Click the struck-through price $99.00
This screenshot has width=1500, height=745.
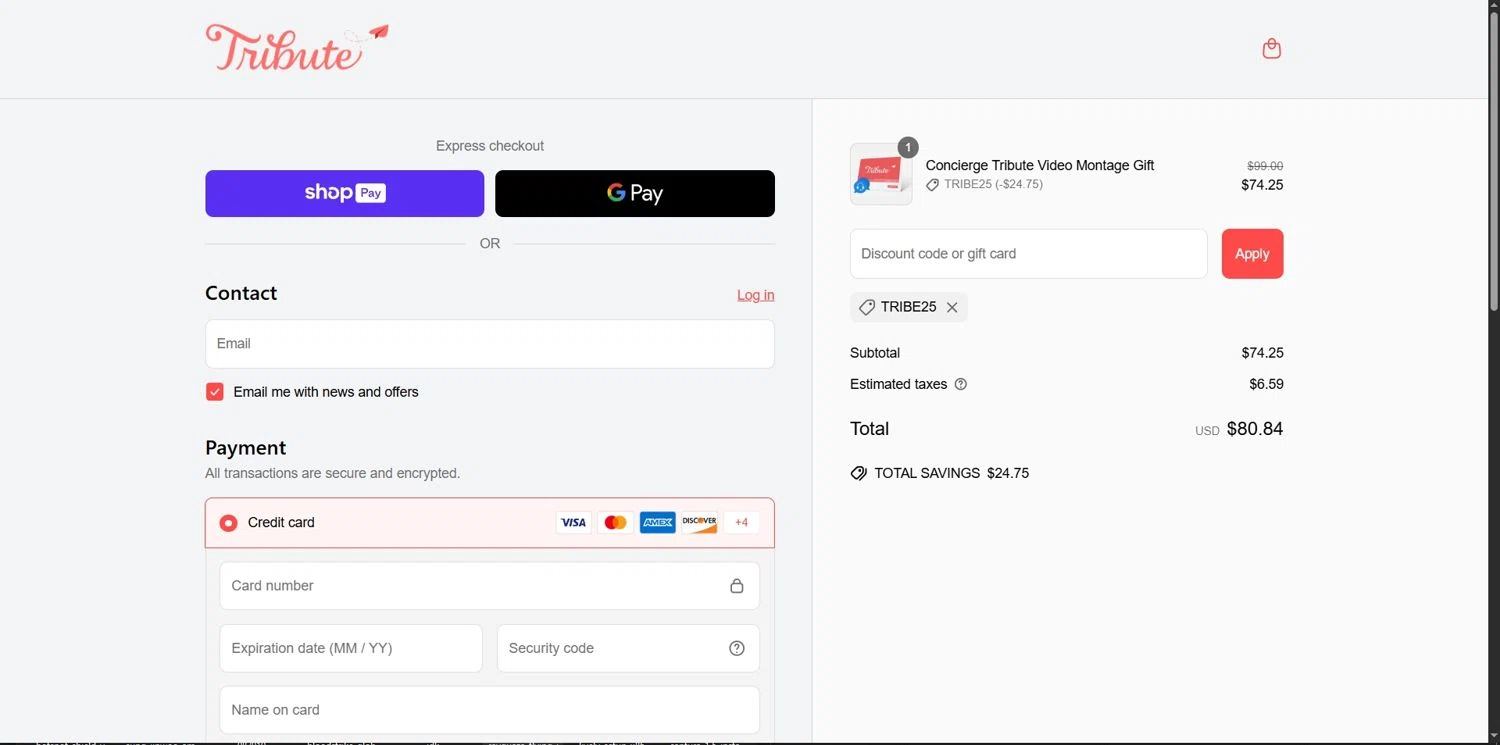point(1265,166)
